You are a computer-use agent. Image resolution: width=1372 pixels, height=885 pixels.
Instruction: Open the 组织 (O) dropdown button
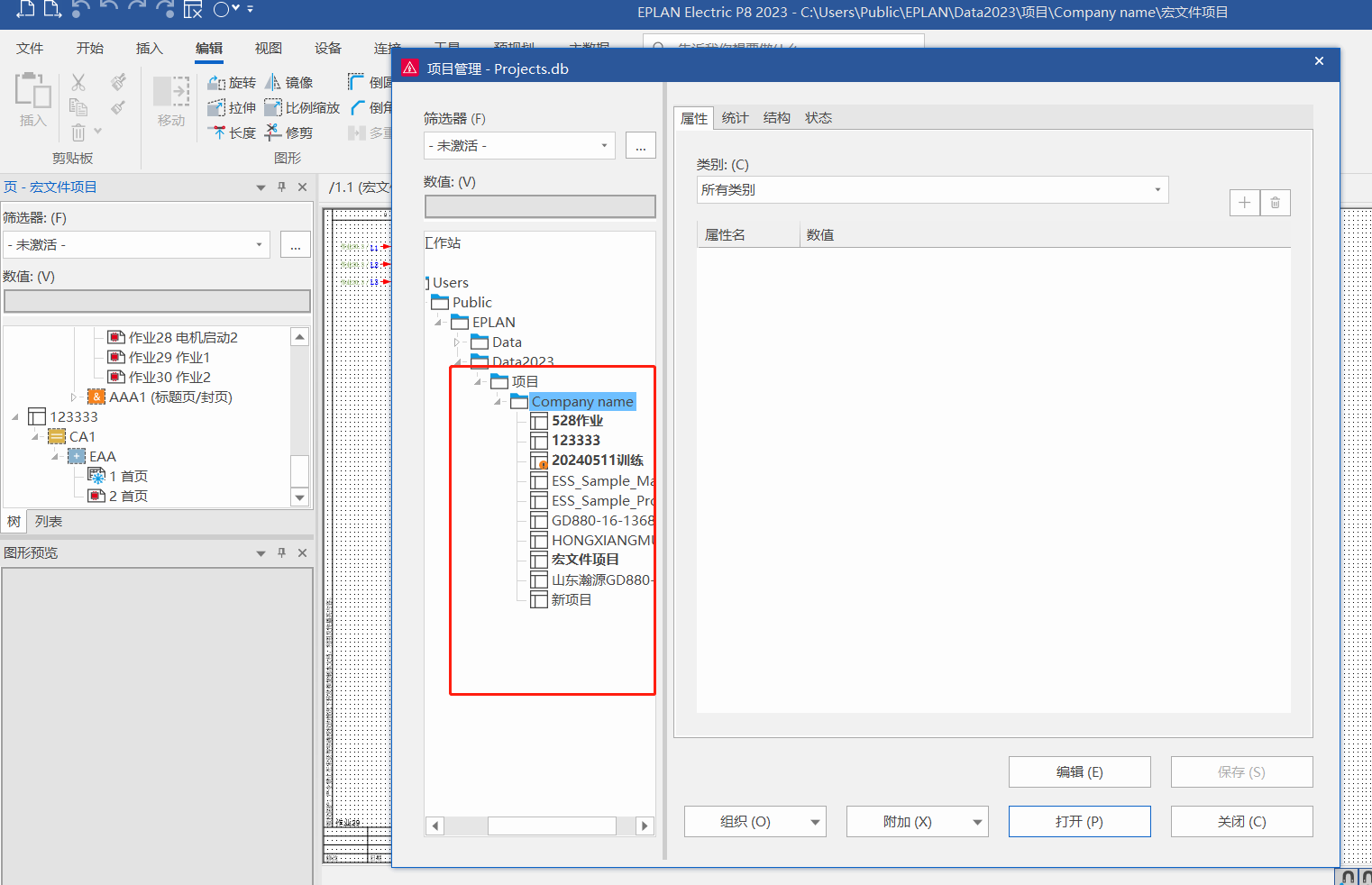815,822
